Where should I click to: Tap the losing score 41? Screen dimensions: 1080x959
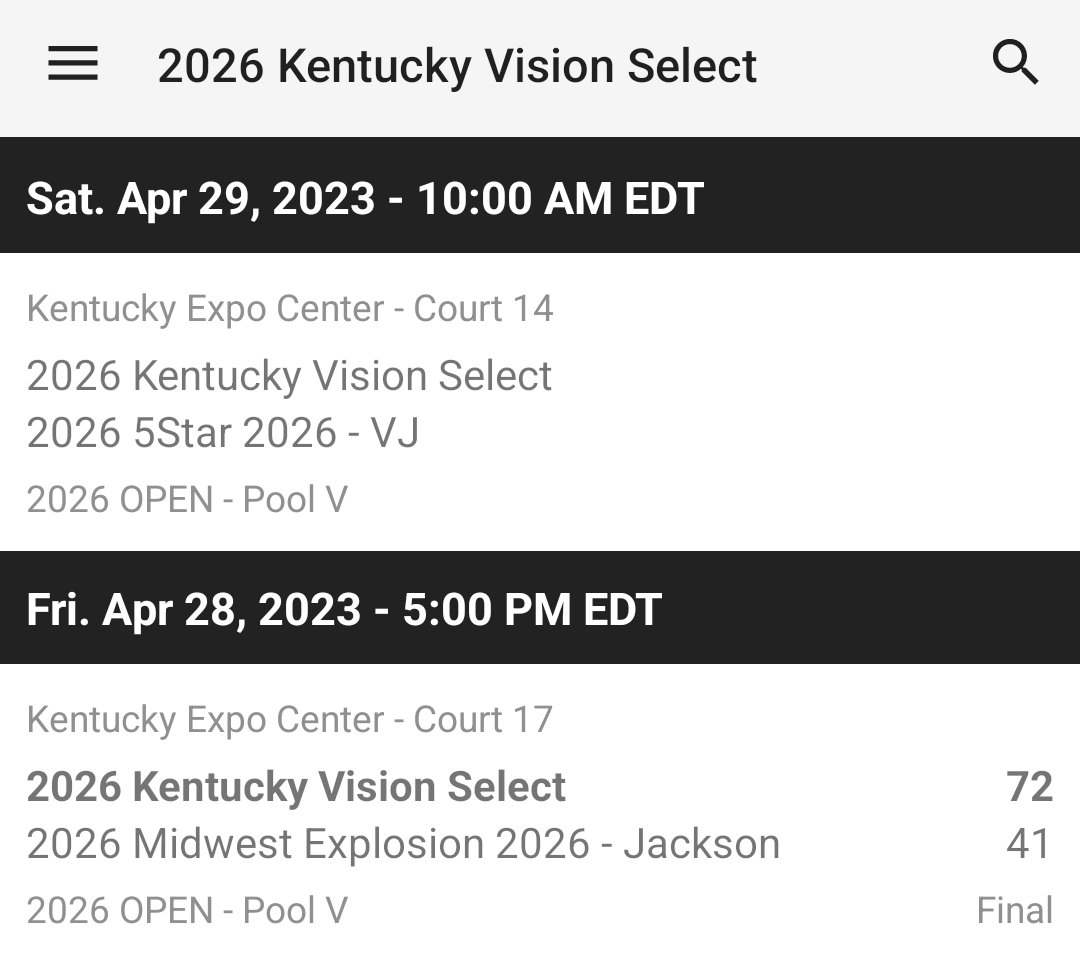1029,844
